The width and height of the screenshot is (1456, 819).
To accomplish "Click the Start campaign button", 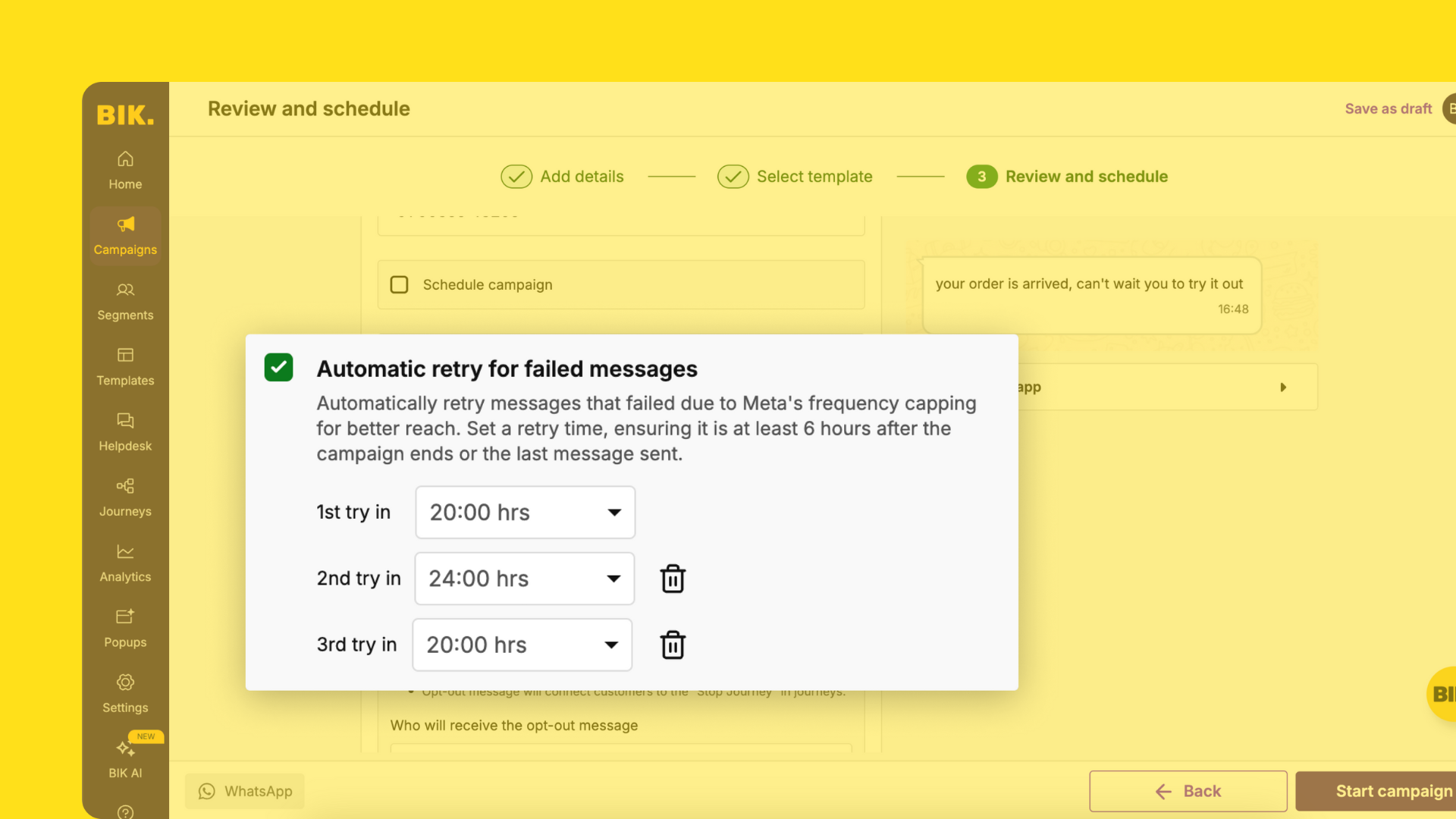I will click(x=1395, y=790).
